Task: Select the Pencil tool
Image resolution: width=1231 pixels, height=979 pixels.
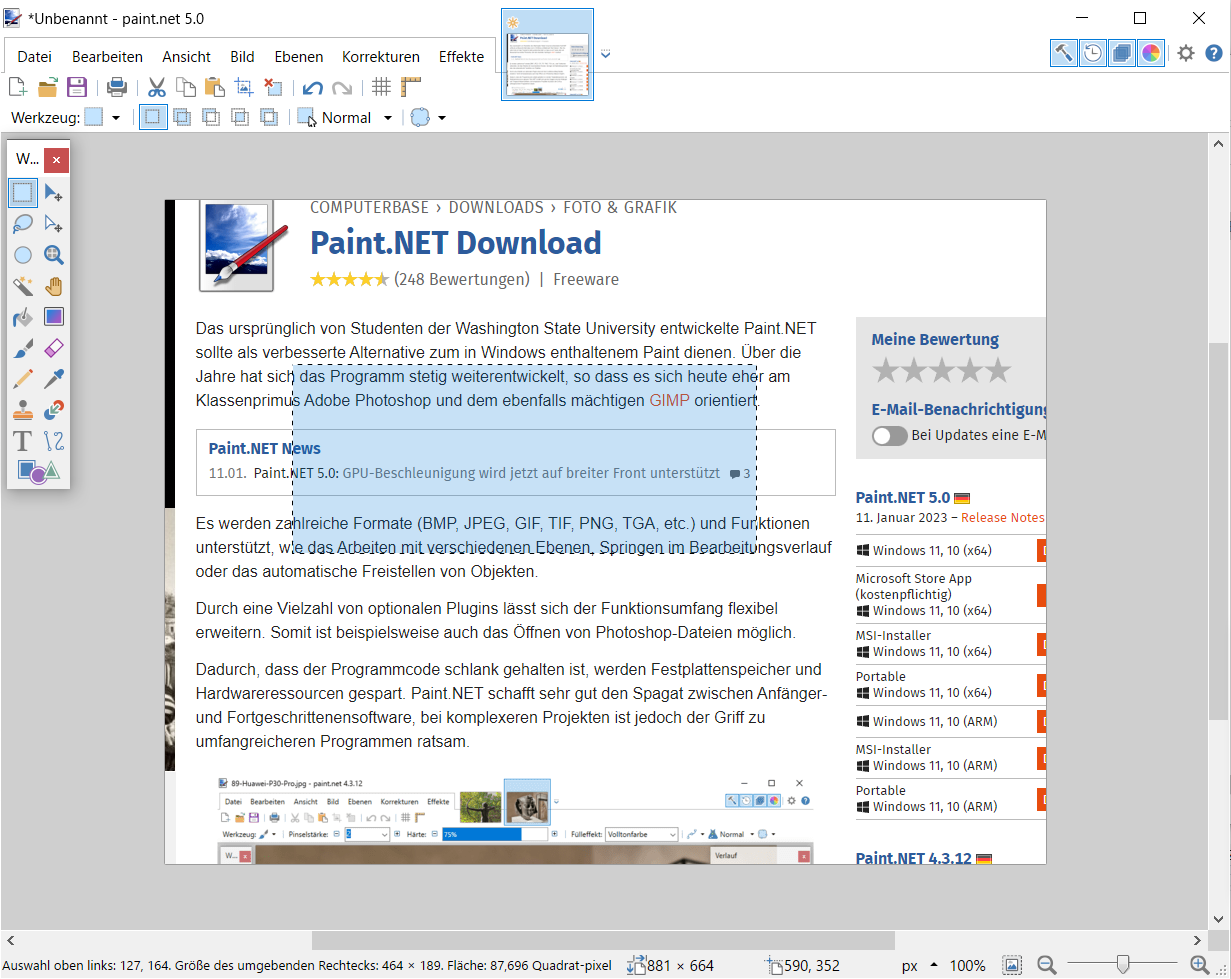Action: 23,379
